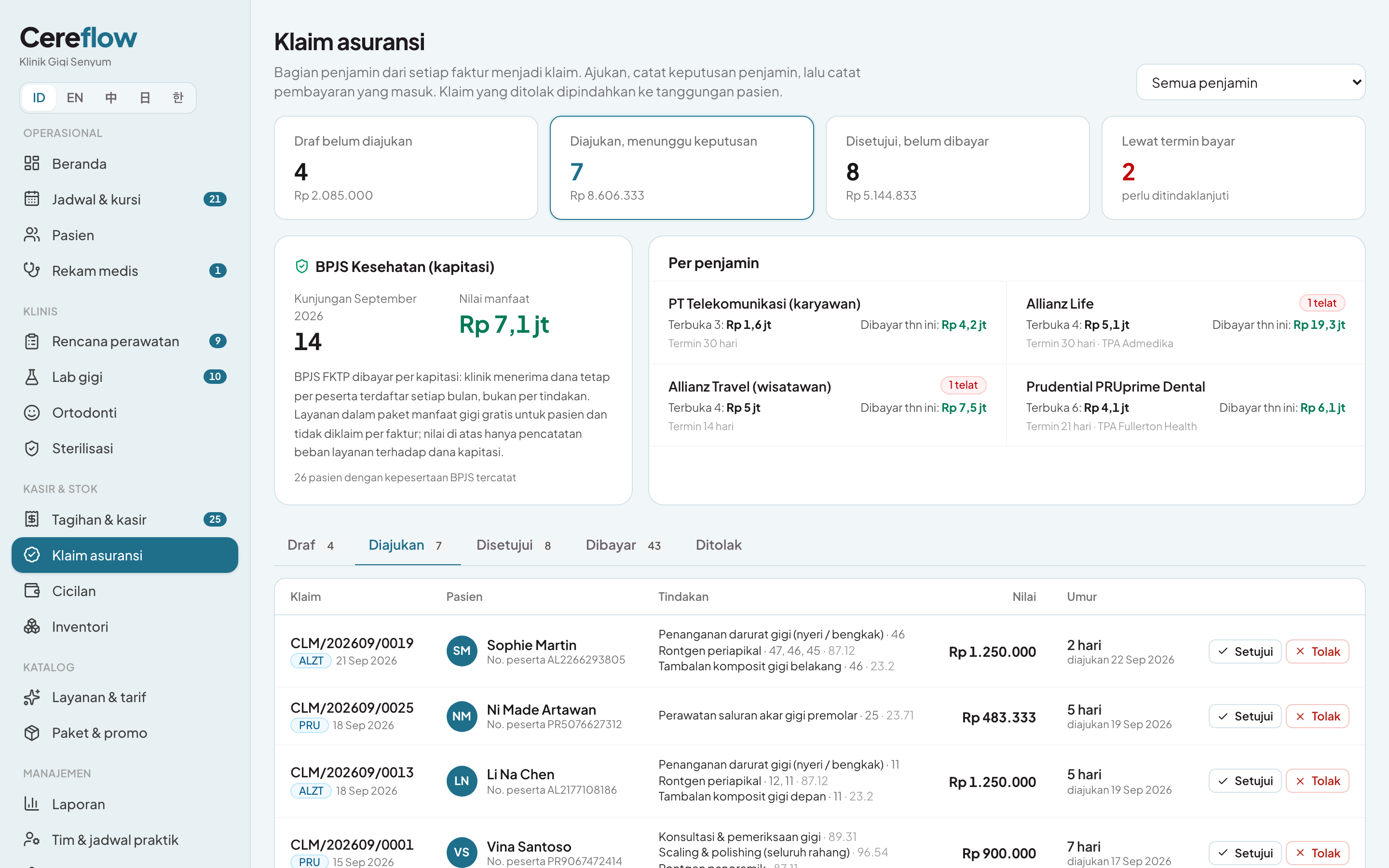
Task: Click the Umur column header
Action: coord(1081,597)
